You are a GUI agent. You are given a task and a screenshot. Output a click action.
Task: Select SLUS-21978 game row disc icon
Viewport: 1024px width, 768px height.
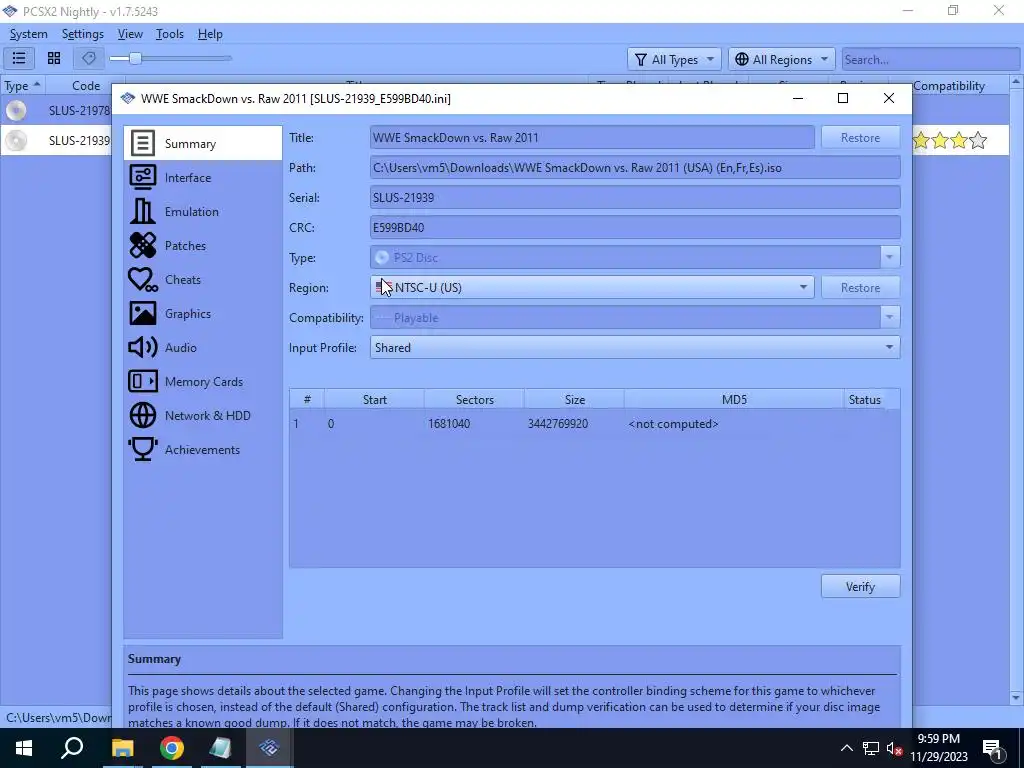tap(16, 110)
